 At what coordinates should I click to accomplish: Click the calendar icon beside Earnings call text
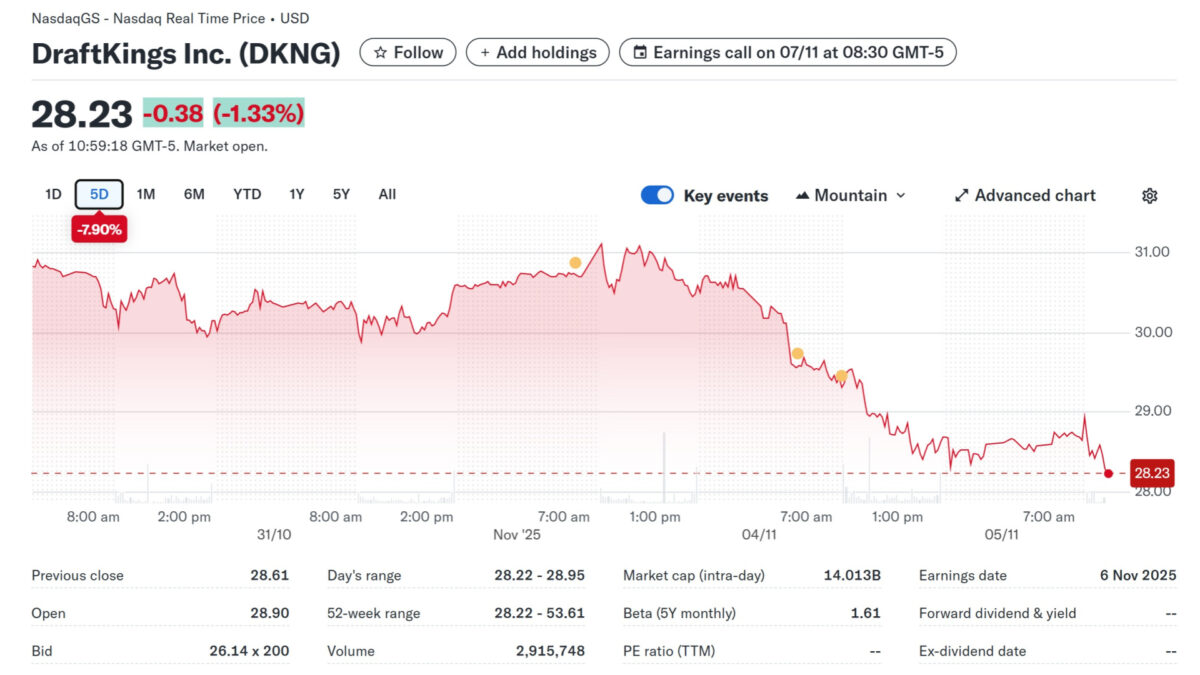click(640, 52)
